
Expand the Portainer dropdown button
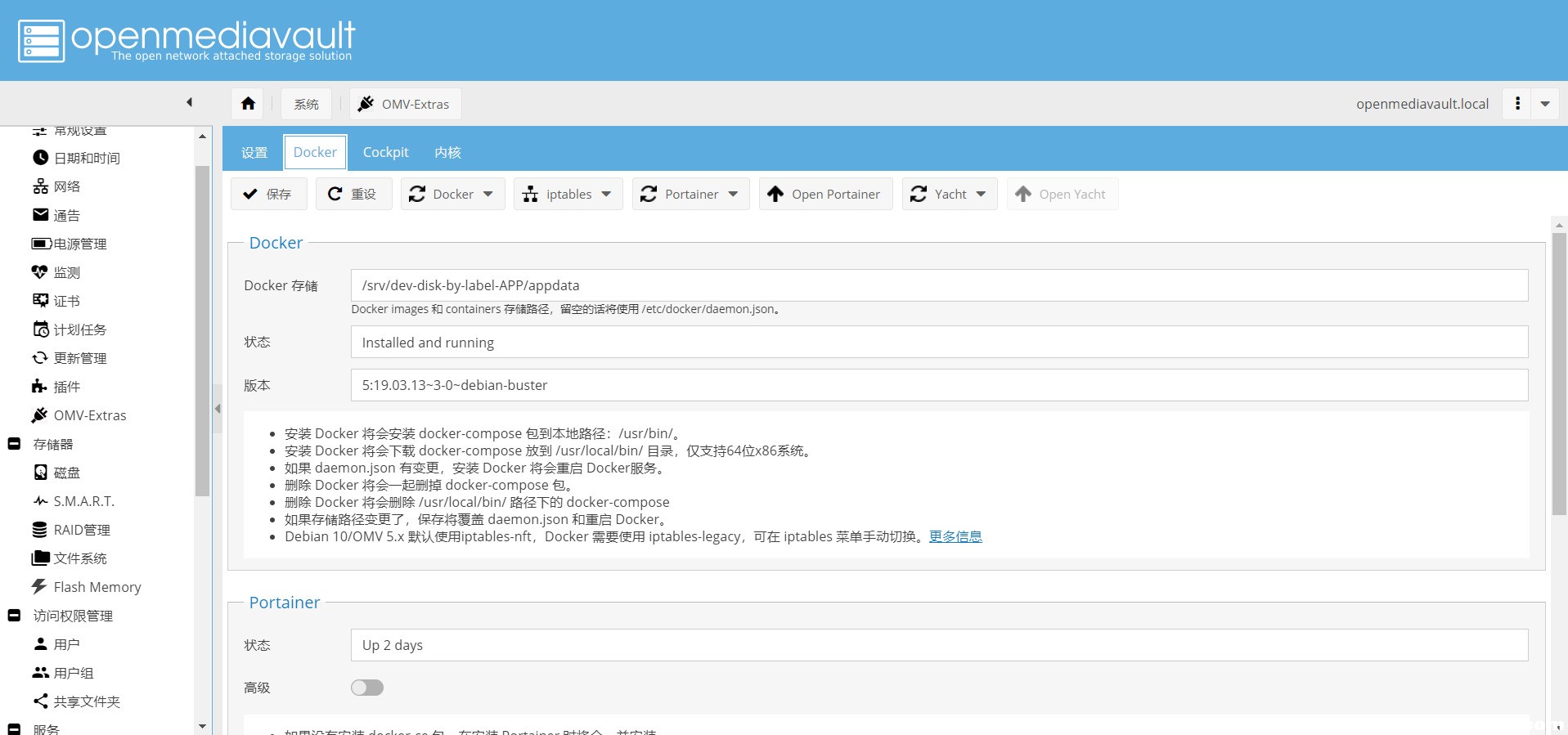coord(690,195)
